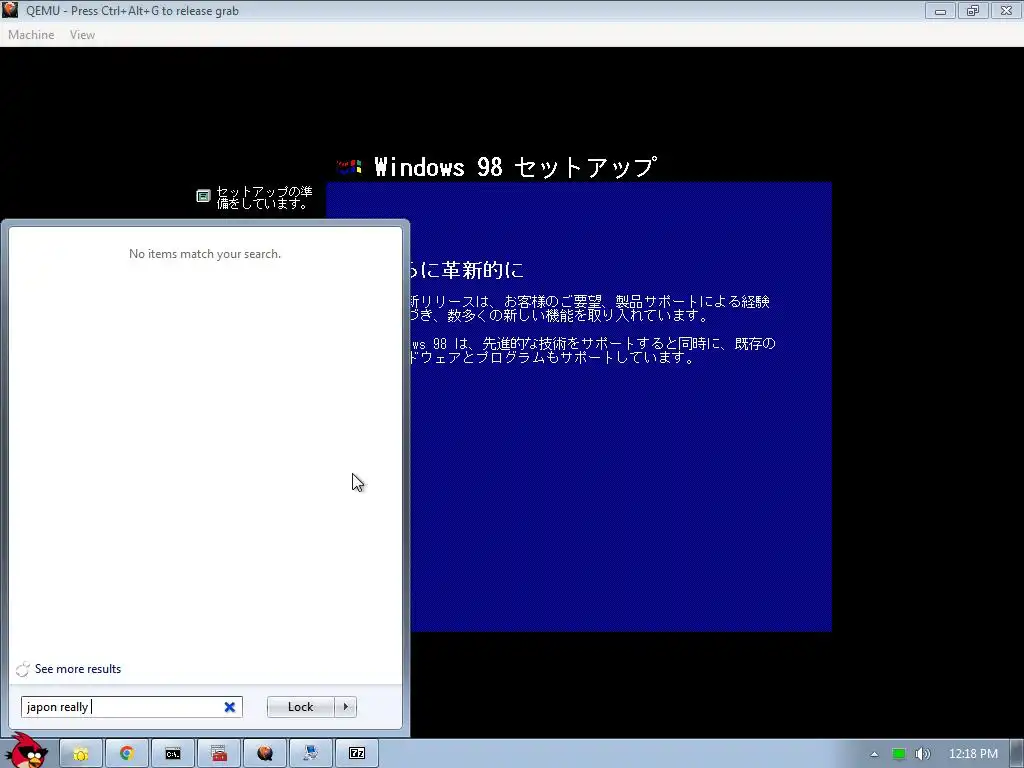This screenshot has height=768, width=1024.
Task: Launch Google Chrome from the taskbar
Action: [x=127, y=754]
